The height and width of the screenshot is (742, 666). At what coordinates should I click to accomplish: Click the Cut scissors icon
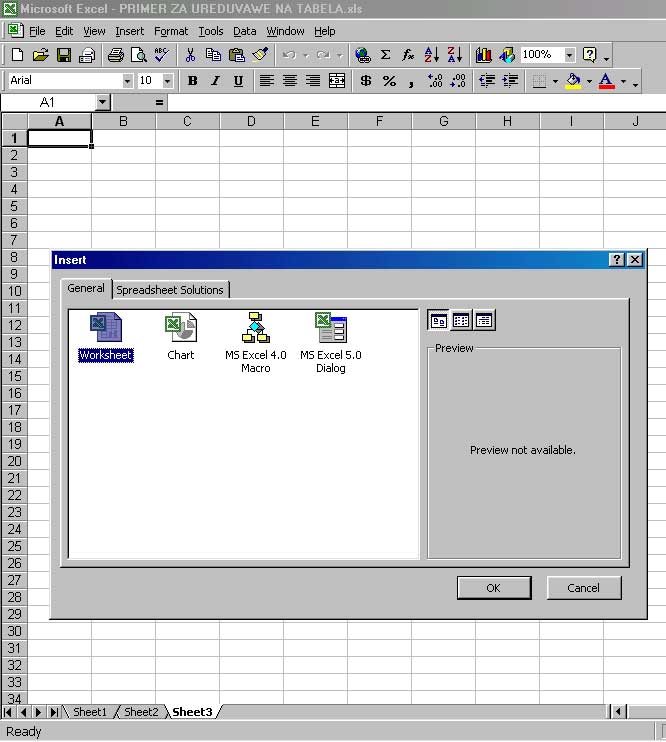tap(190, 55)
